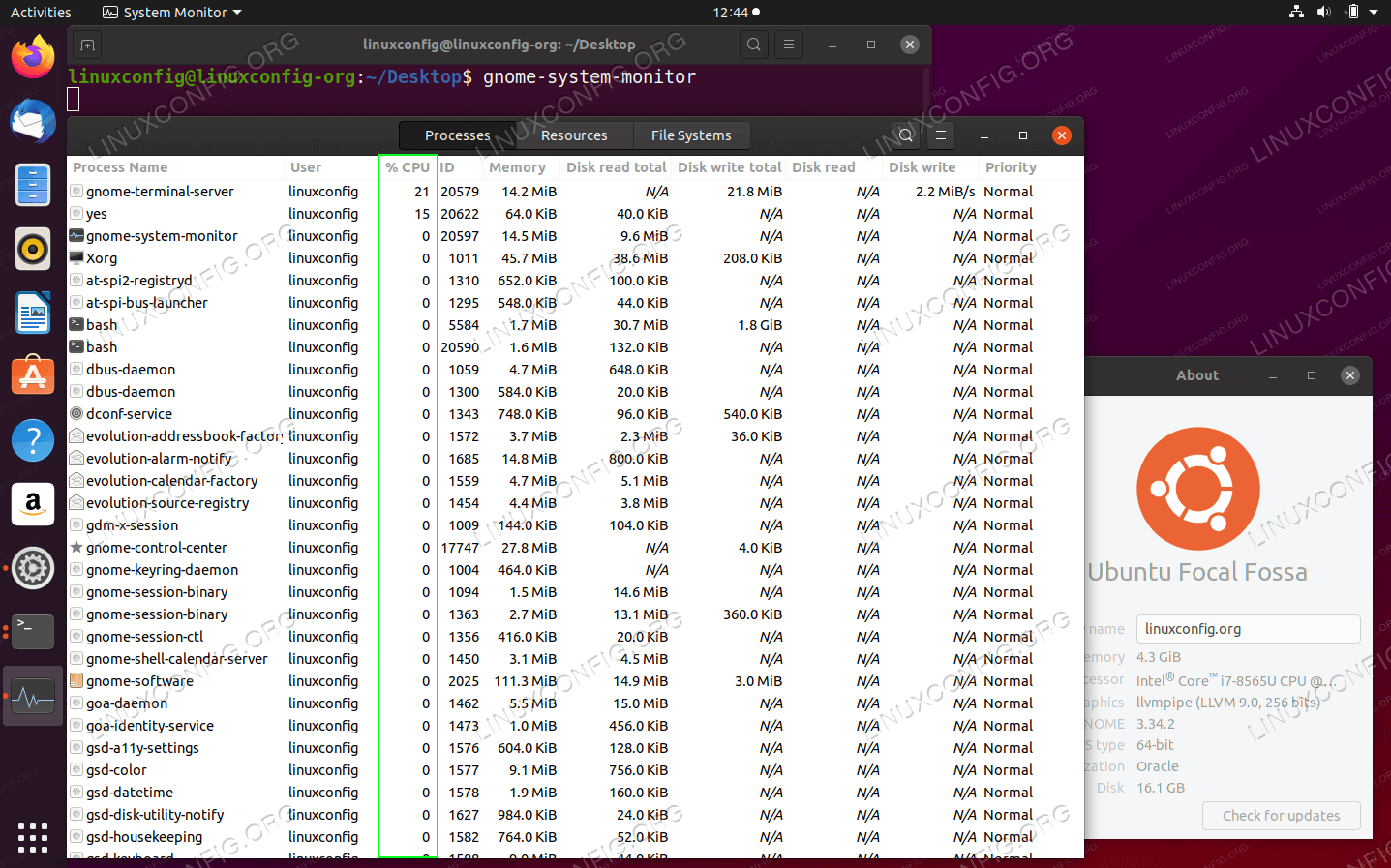The image size is (1391, 868).
Task: Click the terminal command prompt area
Action: [498, 90]
